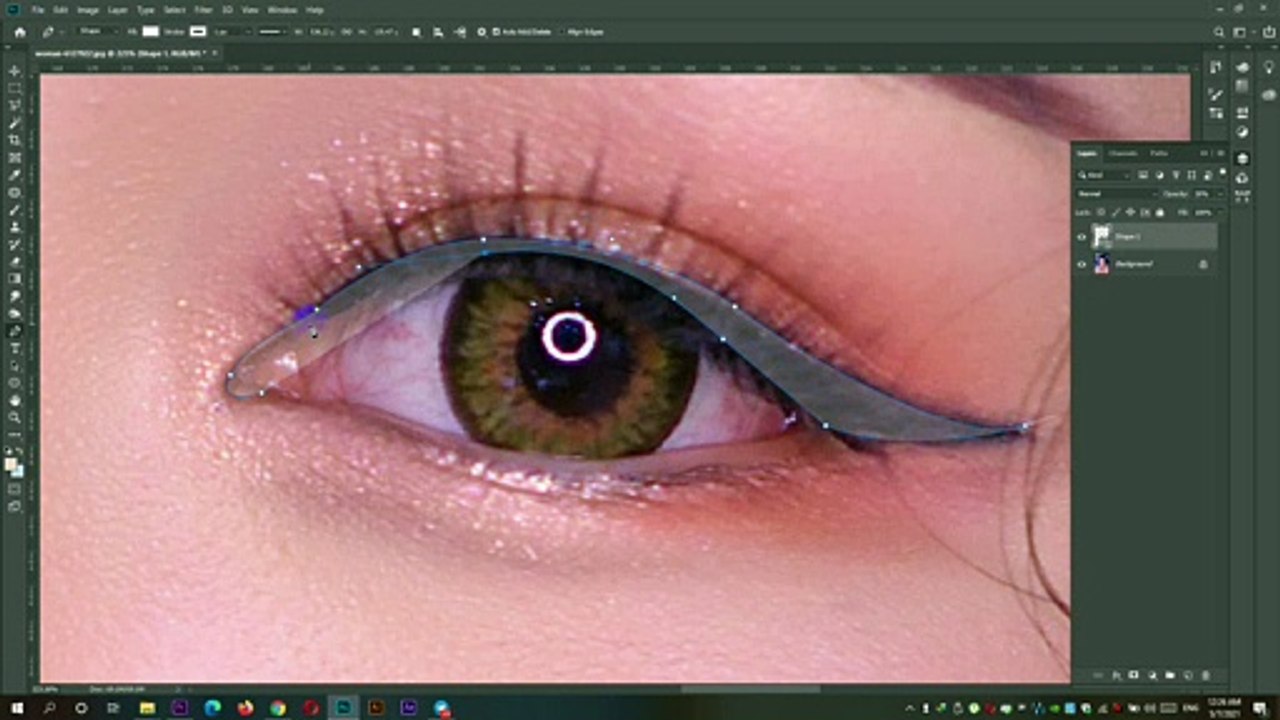
Task: Filter layers by smart objects icon
Action: coord(1208,176)
